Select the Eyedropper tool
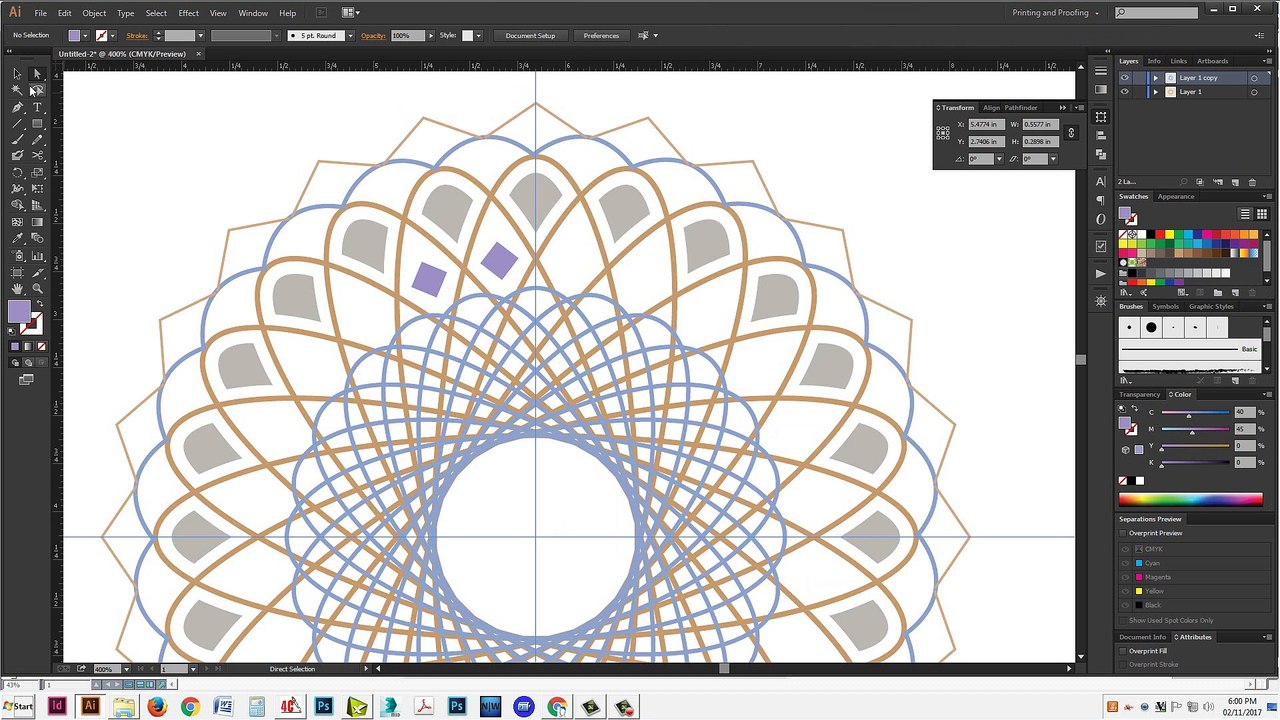This screenshot has width=1280, height=720. pos(17,239)
